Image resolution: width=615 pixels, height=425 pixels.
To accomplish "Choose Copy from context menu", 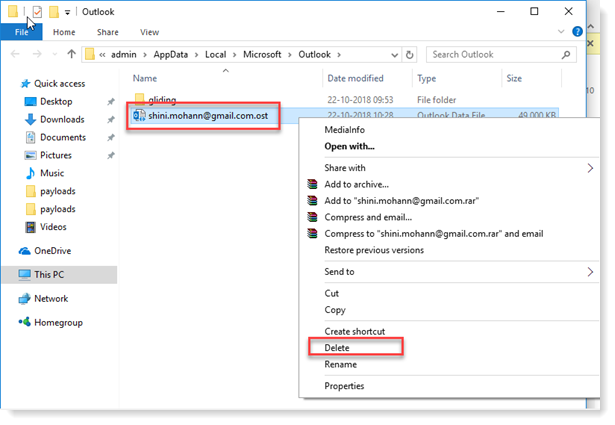I will (335, 310).
